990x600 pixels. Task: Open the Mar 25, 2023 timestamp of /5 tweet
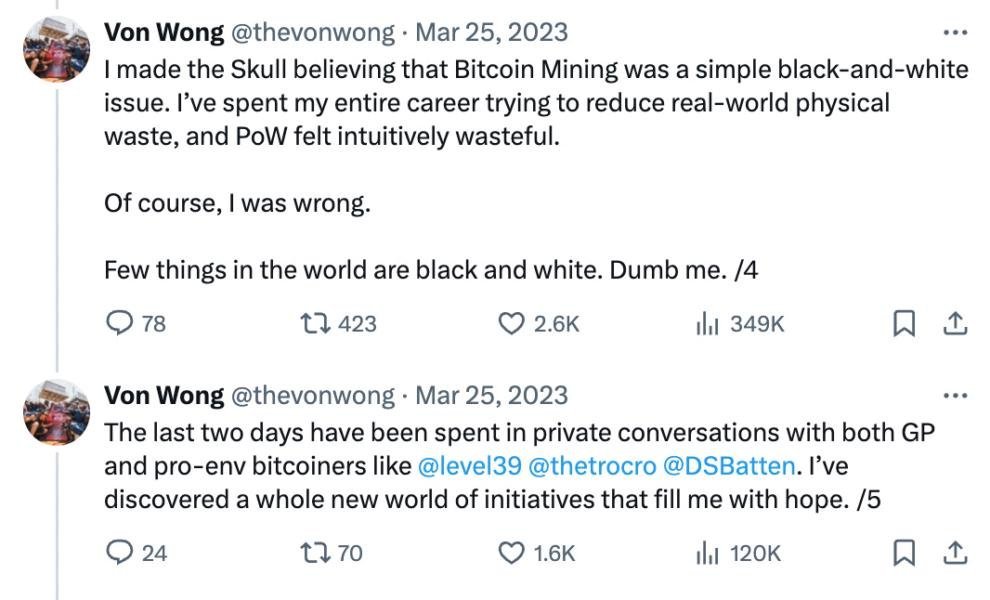coord(491,396)
